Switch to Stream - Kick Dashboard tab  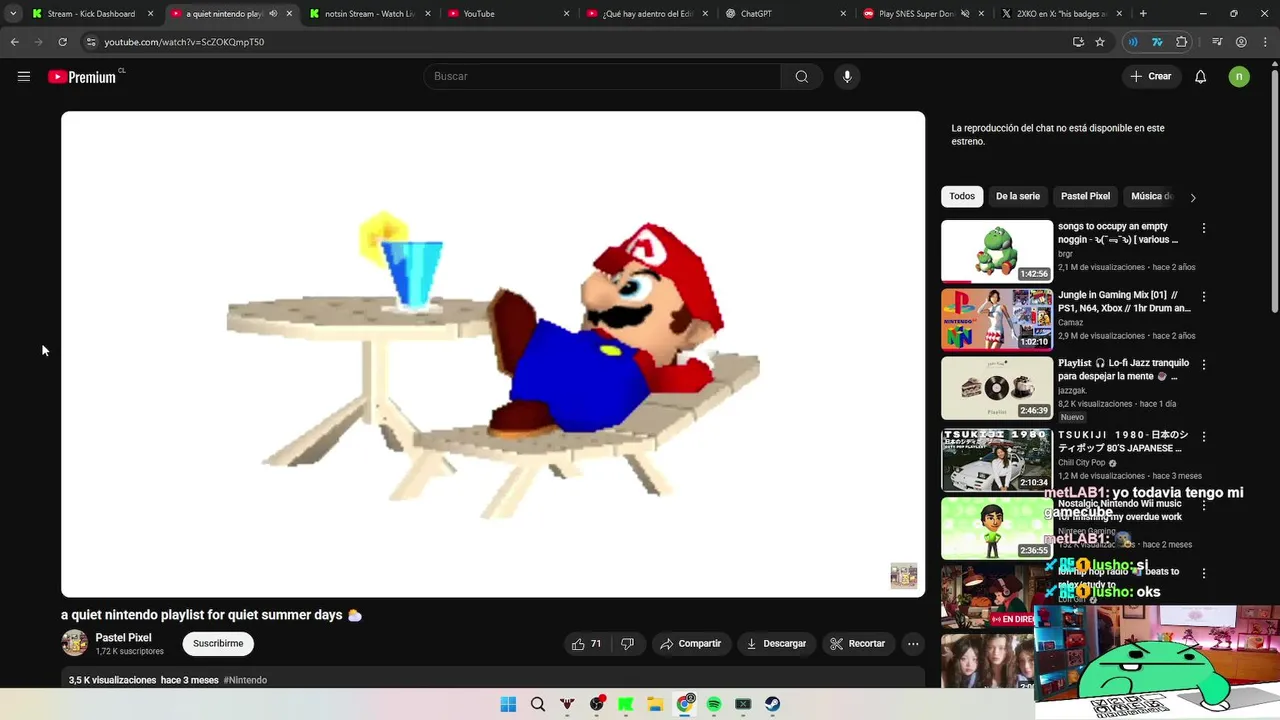(91, 14)
